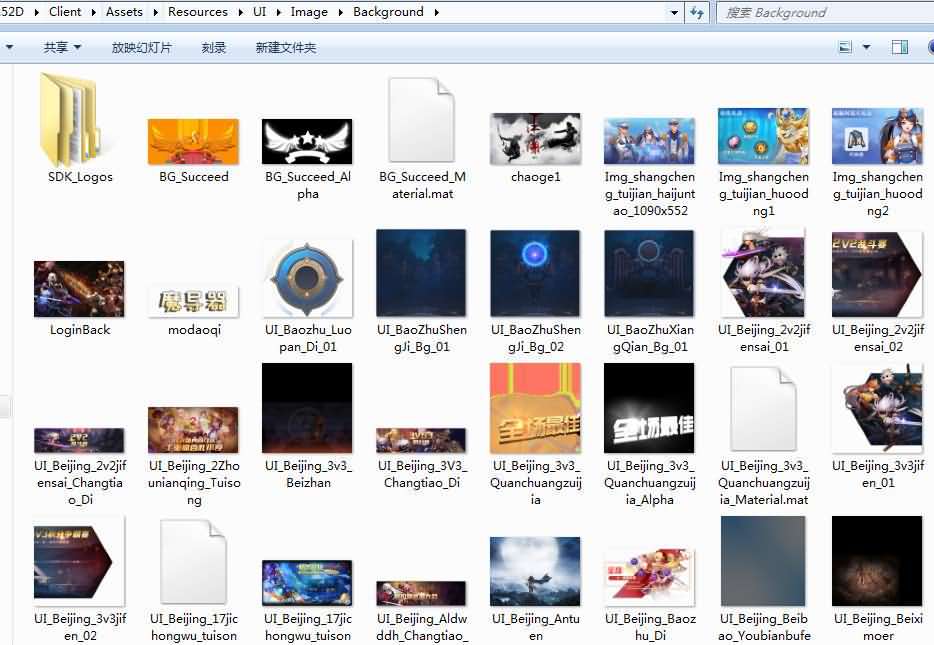This screenshot has height=645, width=934.
Task: Toggle the preview pane icon
Action: (899, 47)
